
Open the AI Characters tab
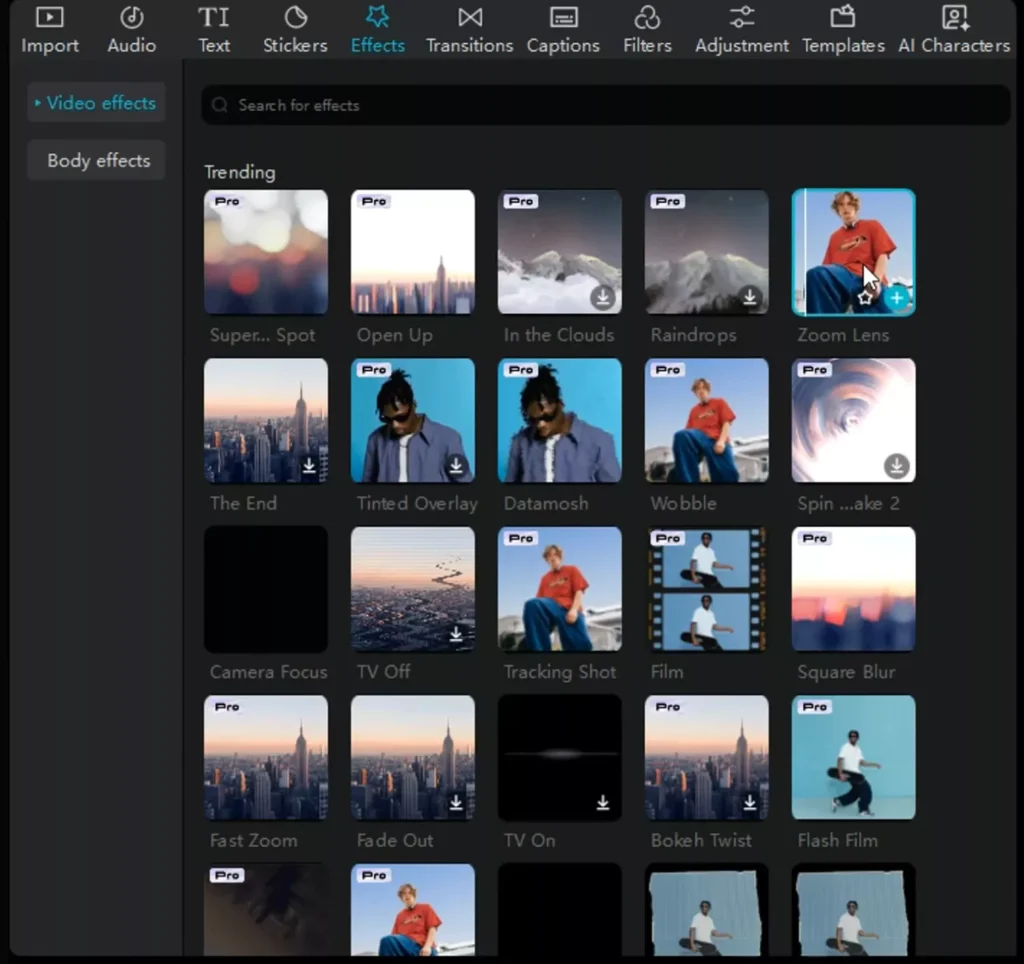click(954, 30)
